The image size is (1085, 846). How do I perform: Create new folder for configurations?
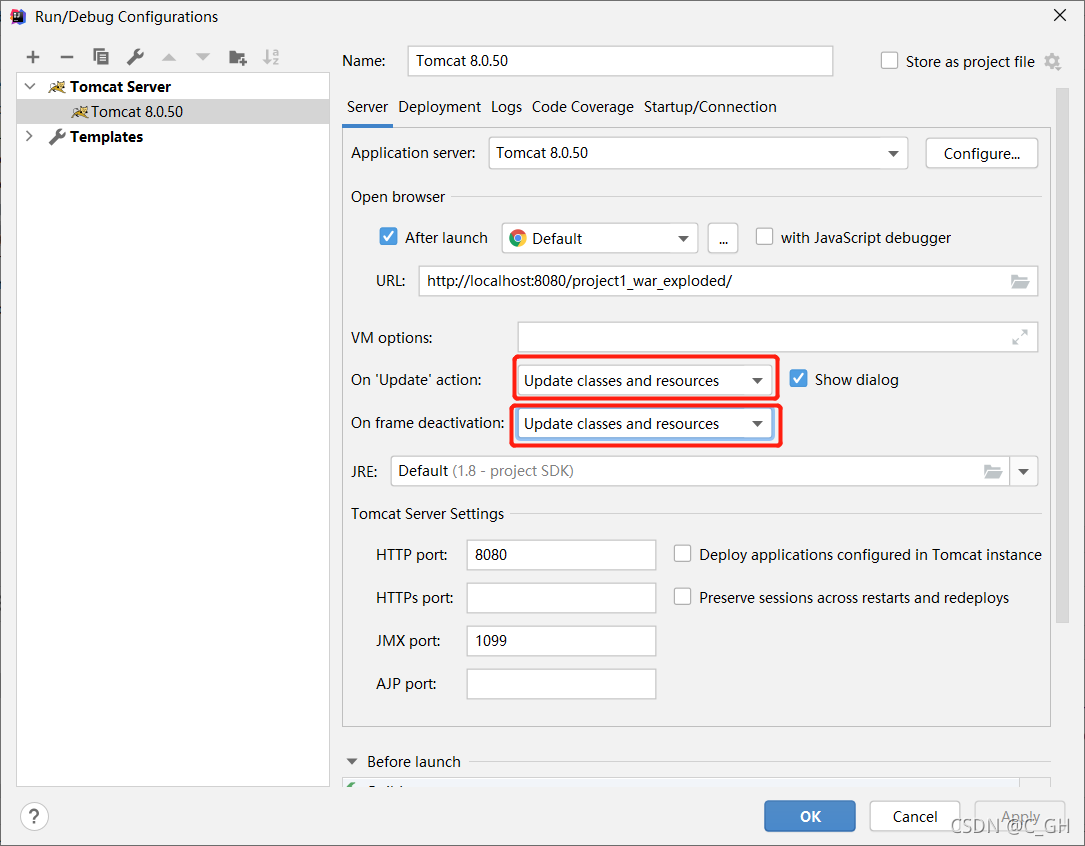tap(237, 57)
